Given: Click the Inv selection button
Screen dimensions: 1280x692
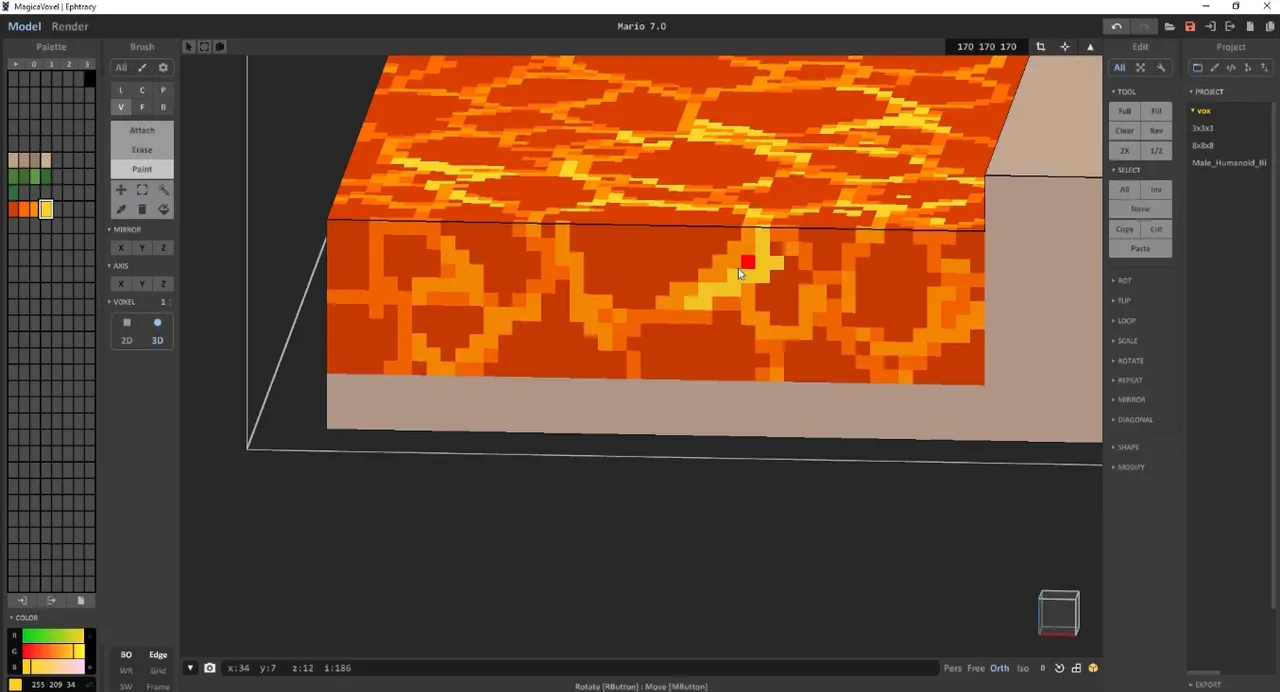Looking at the screenshot, I should (x=1156, y=189).
